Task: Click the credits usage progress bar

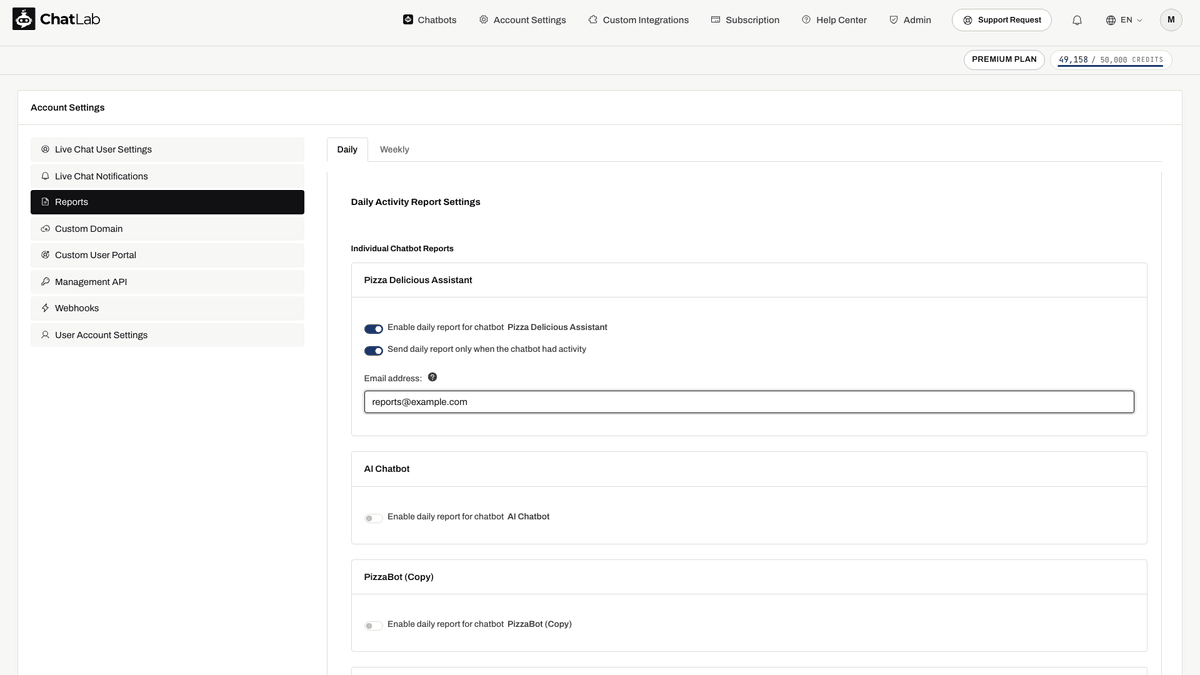Action: click(1110, 66)
